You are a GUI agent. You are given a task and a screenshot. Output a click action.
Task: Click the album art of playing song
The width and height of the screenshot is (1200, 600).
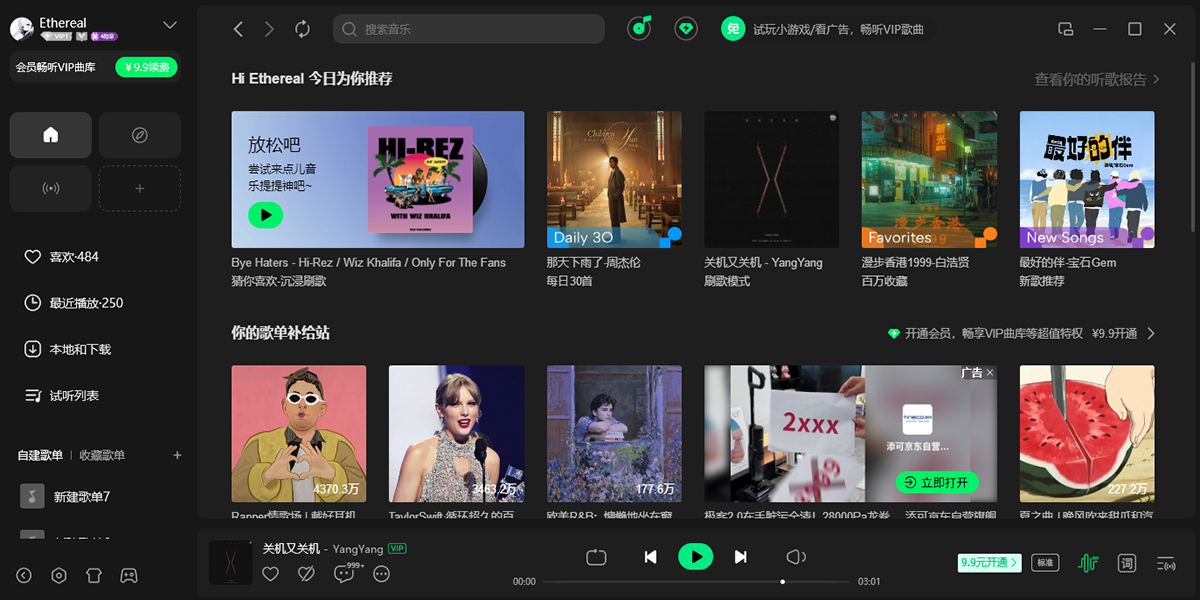[x=230, y=563]
